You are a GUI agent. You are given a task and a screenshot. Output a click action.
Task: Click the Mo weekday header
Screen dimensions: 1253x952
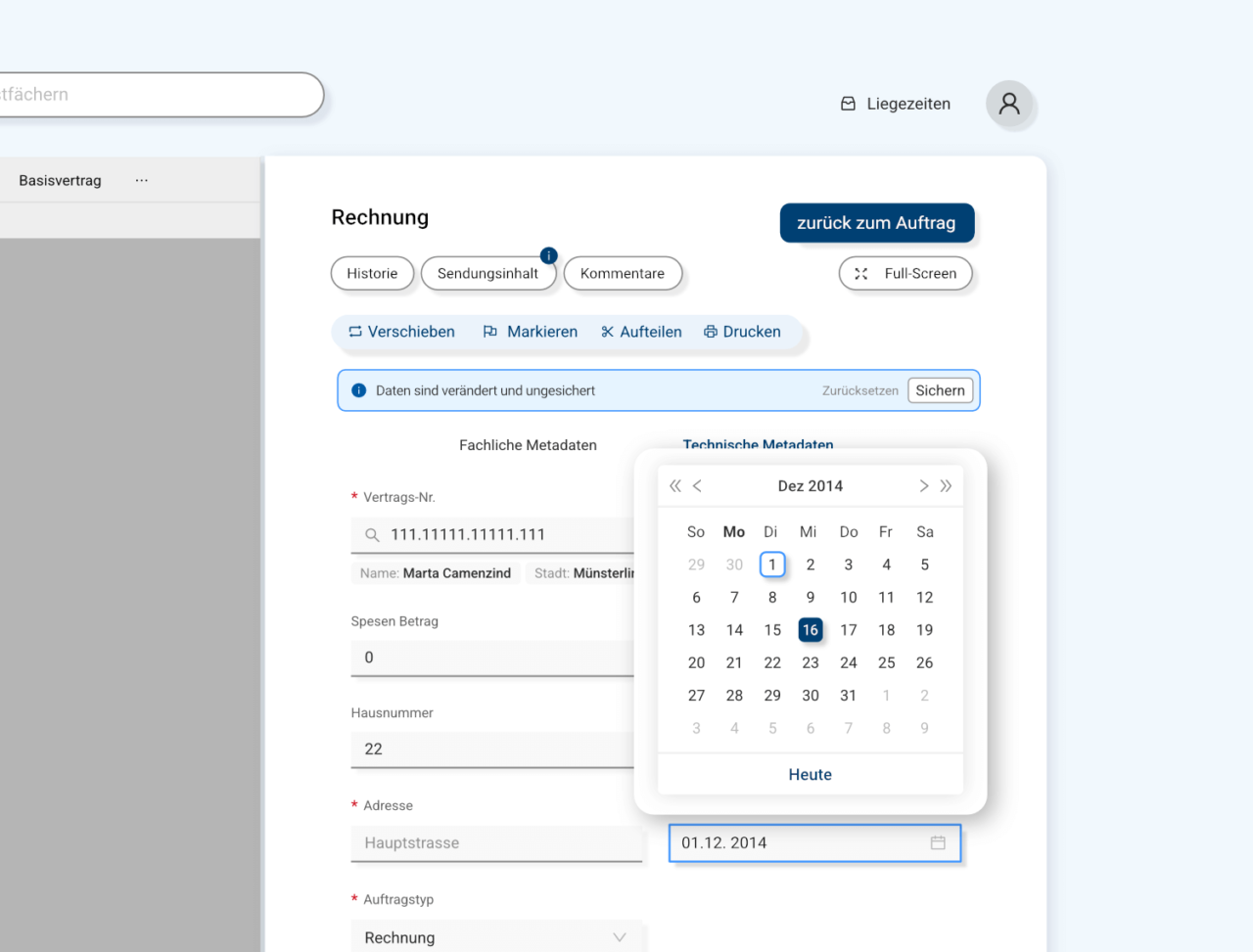click(734, 532)
